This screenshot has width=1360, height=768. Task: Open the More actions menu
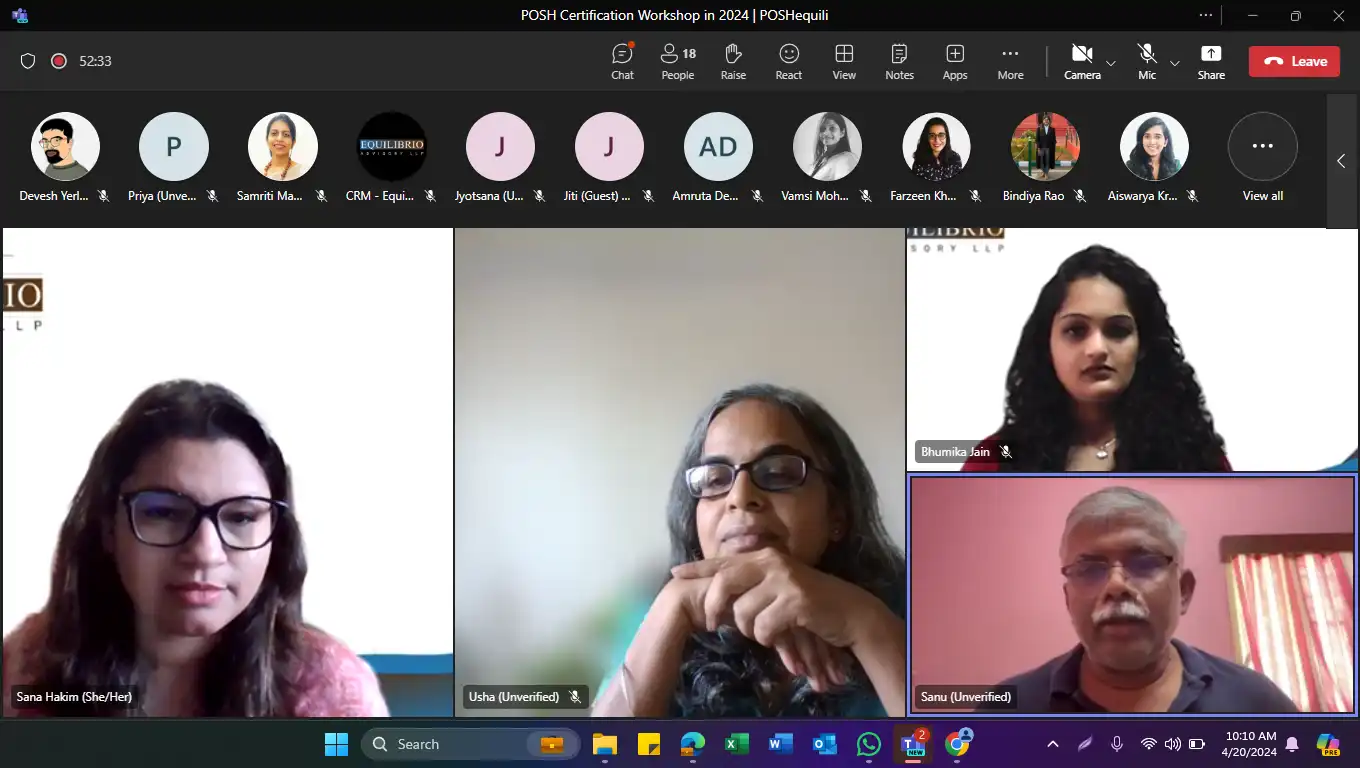[x=1010, y=61]
